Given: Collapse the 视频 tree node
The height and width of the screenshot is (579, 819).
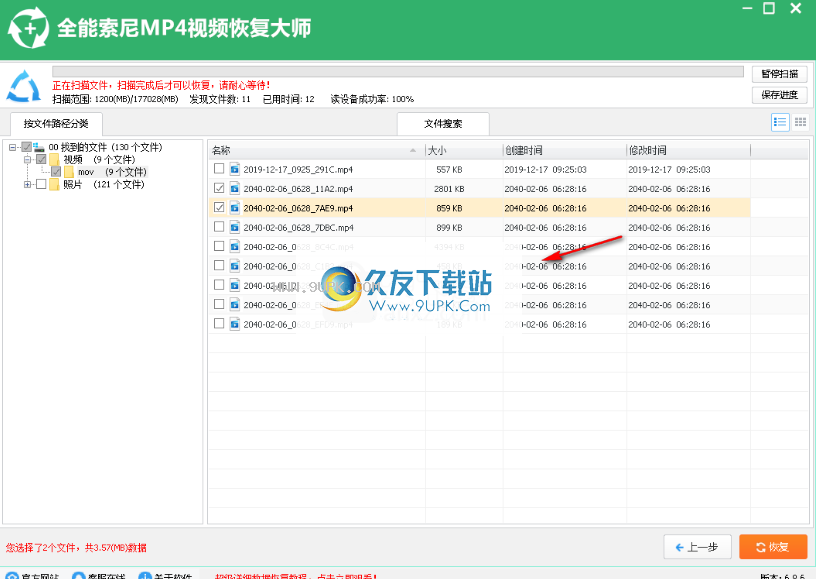Looking at the screenshot, I should pyautogui.click(x=27, y=159).
